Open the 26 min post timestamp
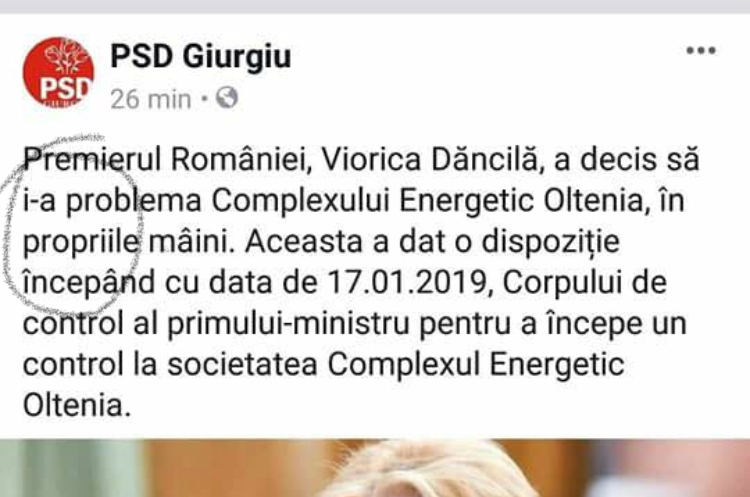750x497 pixels. click(x=151, y=99)
